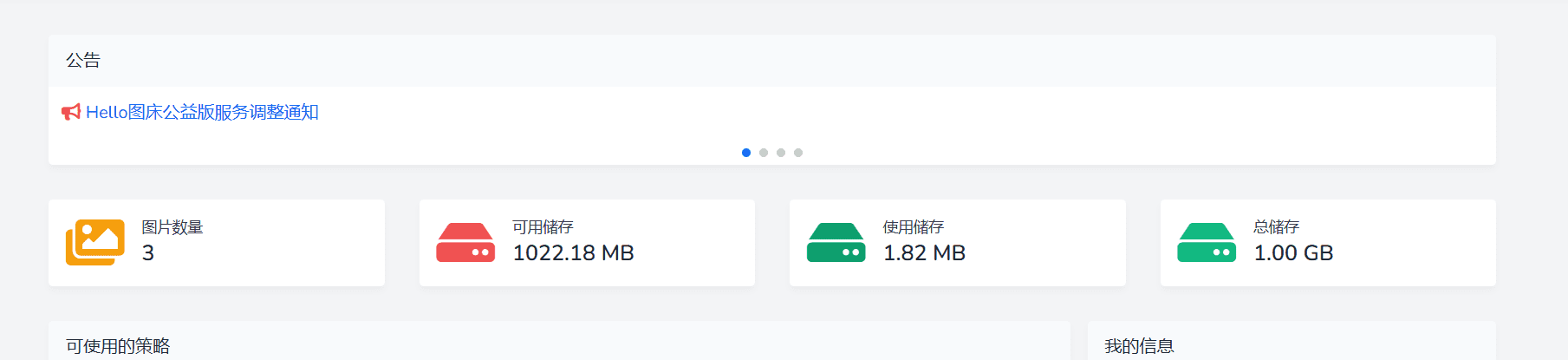Click the red available storage drive icon
The height and width of the screenshot is (360, 1568).
click(x=465, y=242)
